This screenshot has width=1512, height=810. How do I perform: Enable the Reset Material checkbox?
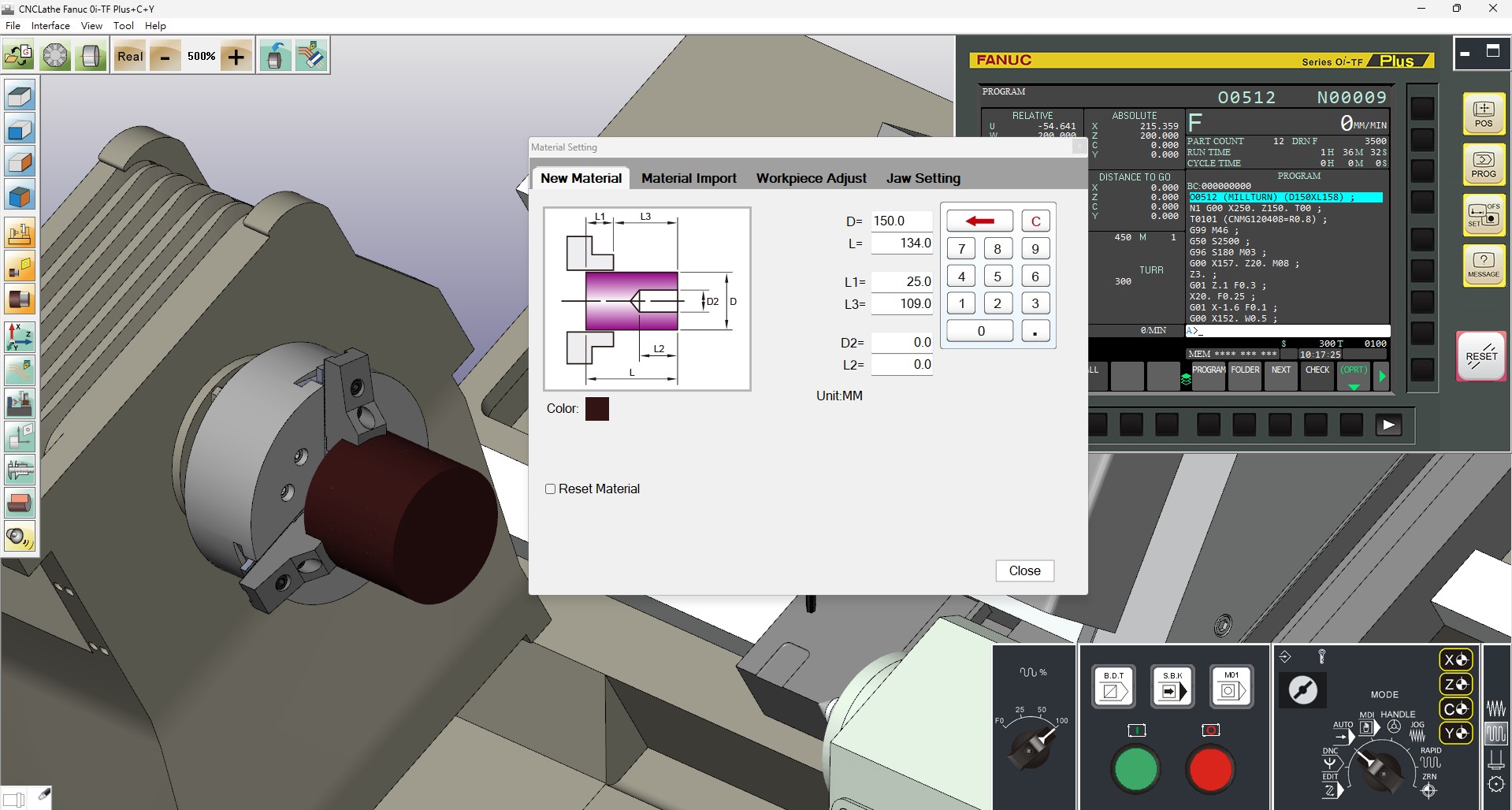coord(551,489)
